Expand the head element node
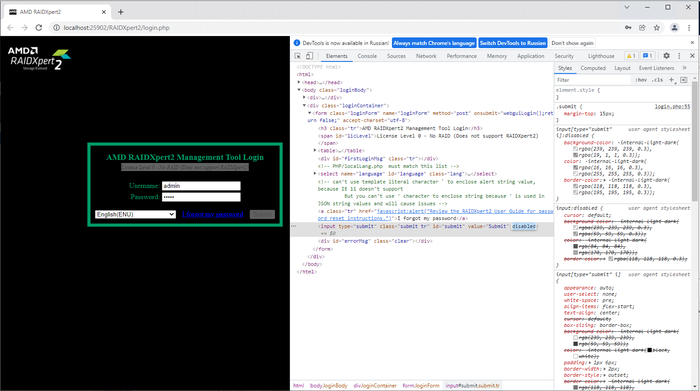 [299, 82]
